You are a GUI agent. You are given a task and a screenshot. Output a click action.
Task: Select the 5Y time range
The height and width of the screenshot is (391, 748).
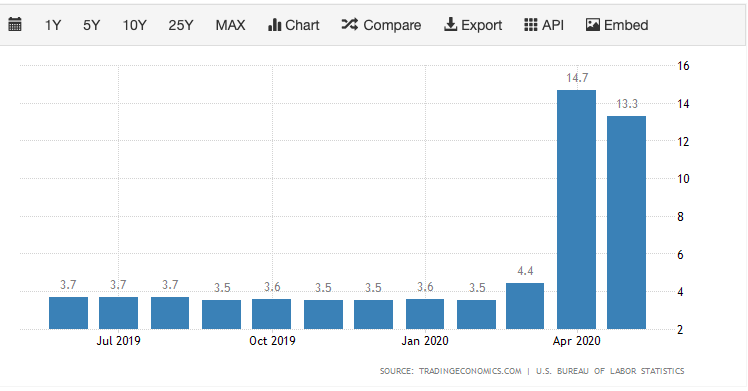click(92, 25)
